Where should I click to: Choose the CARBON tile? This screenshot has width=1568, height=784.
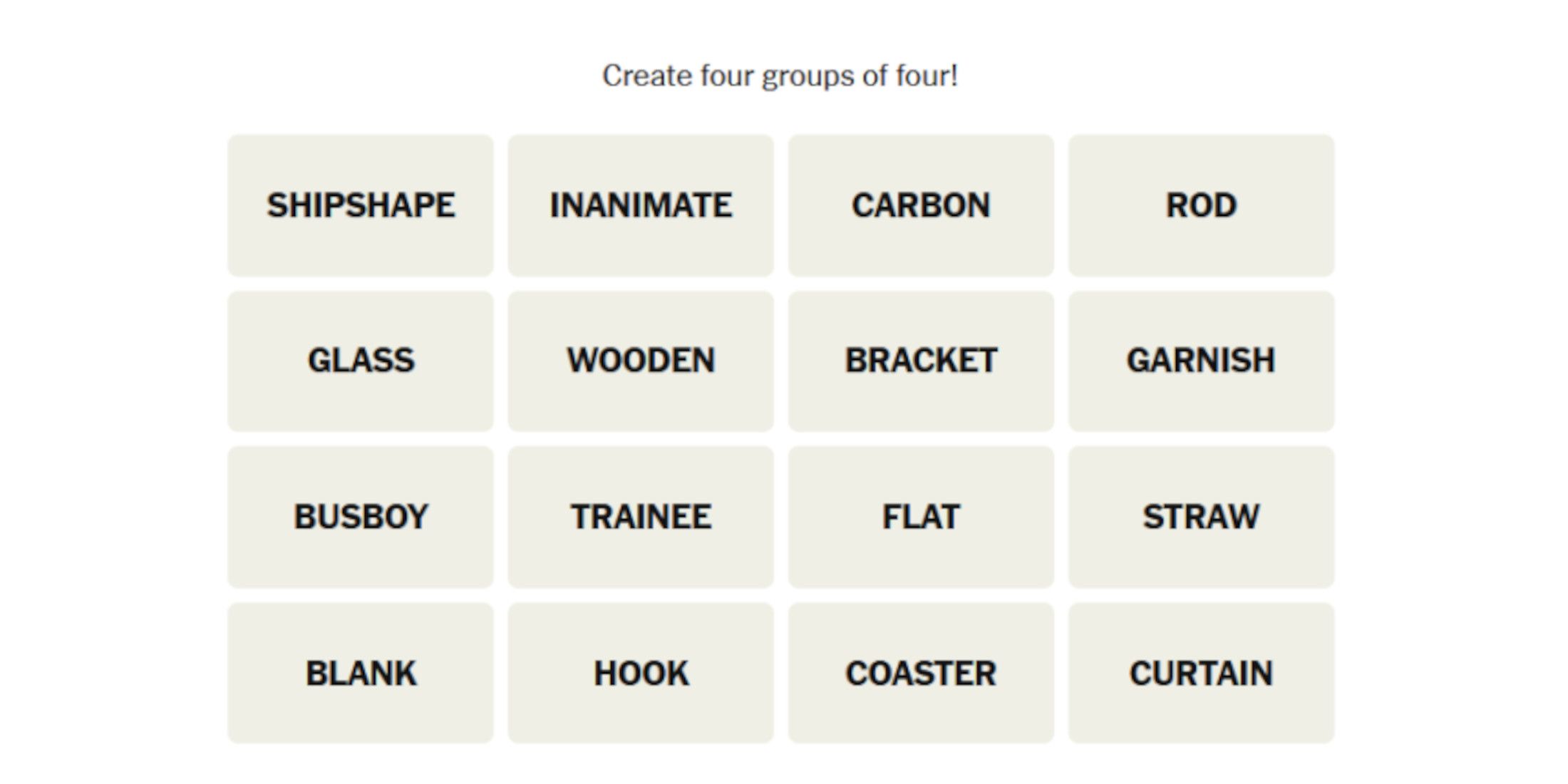(921, 205)
